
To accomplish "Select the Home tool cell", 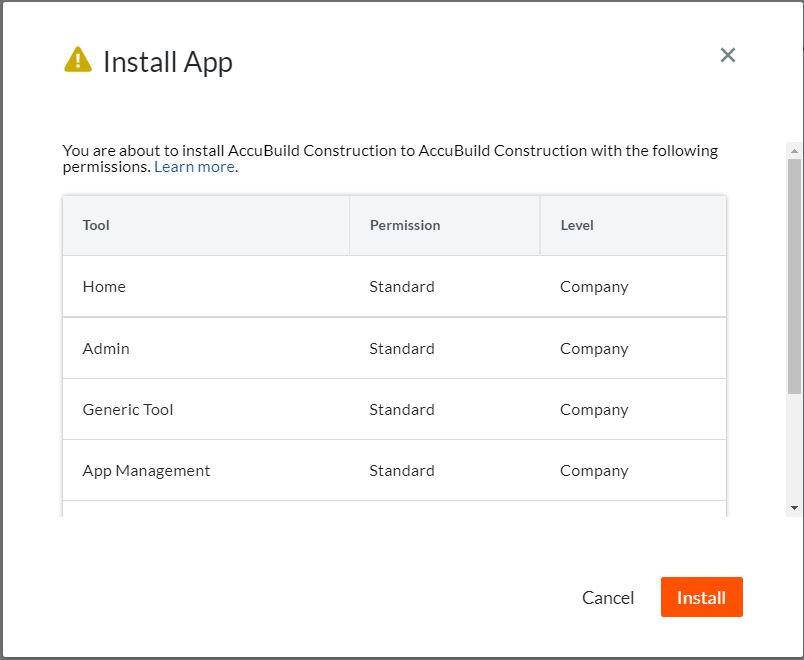I will [x=206, y=286].
